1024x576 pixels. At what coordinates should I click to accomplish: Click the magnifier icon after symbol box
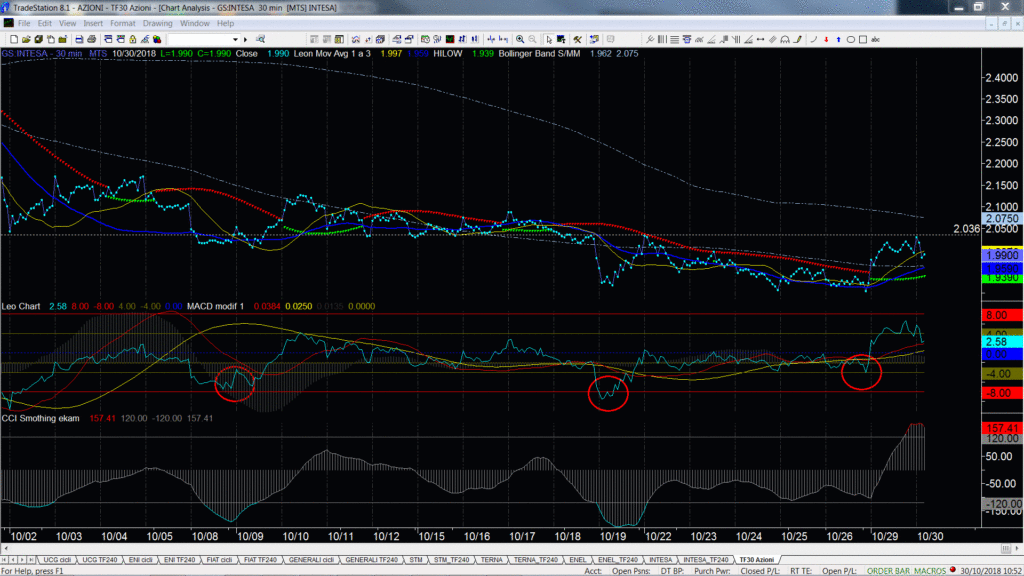point(260,39)
